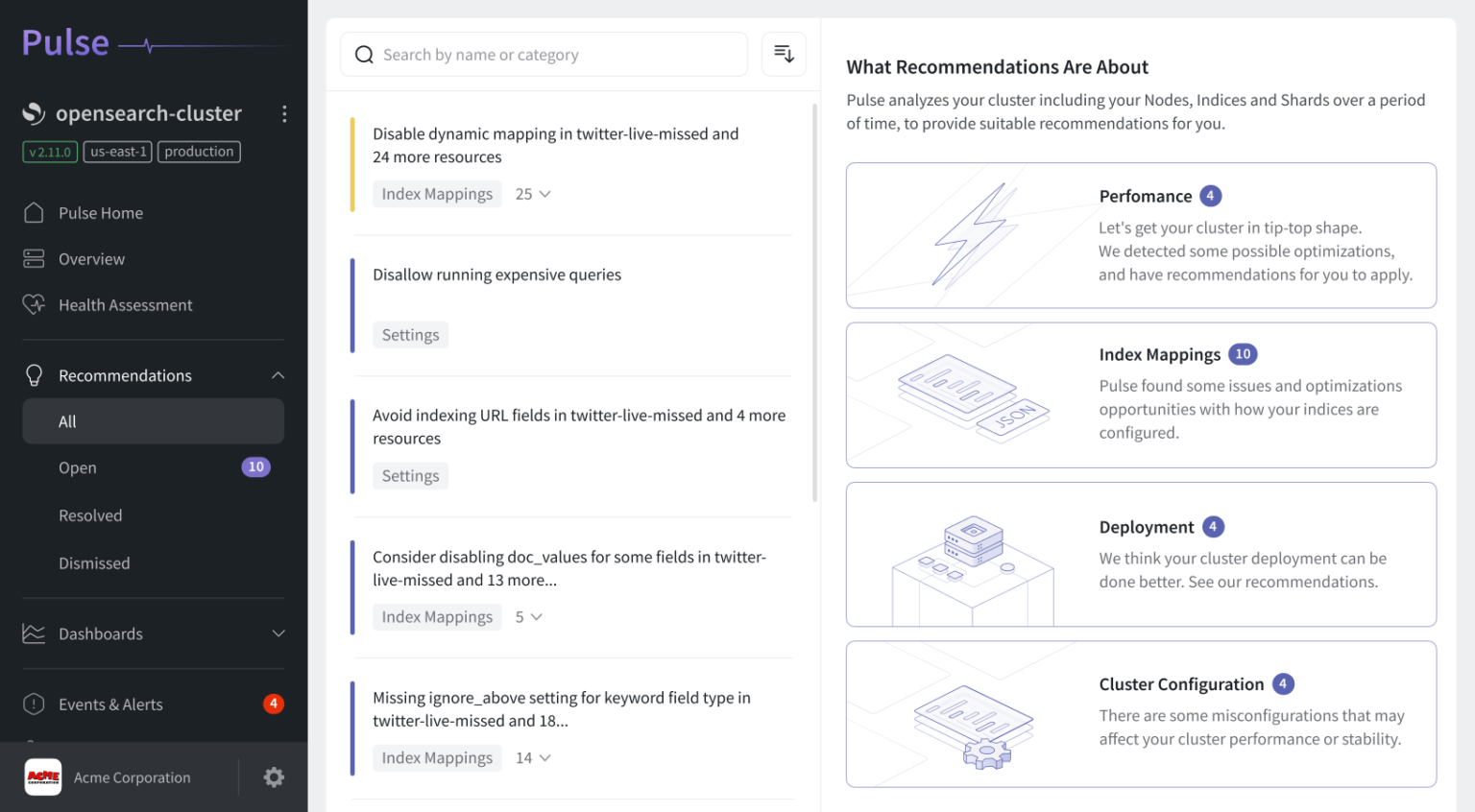
Task: Click the search magnifier icon
Action: (x=364, y=54)
